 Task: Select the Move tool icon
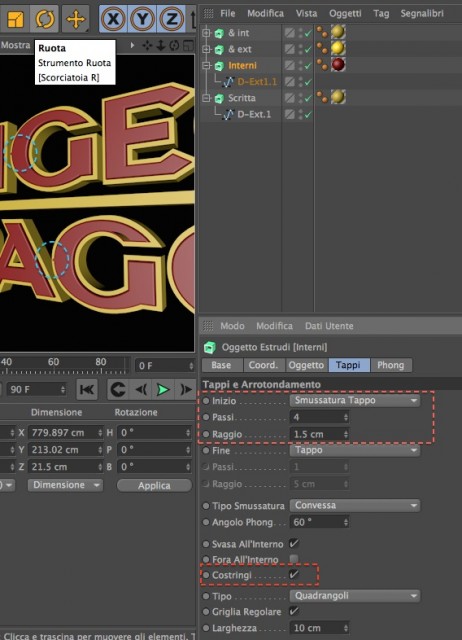coord(76,18)
